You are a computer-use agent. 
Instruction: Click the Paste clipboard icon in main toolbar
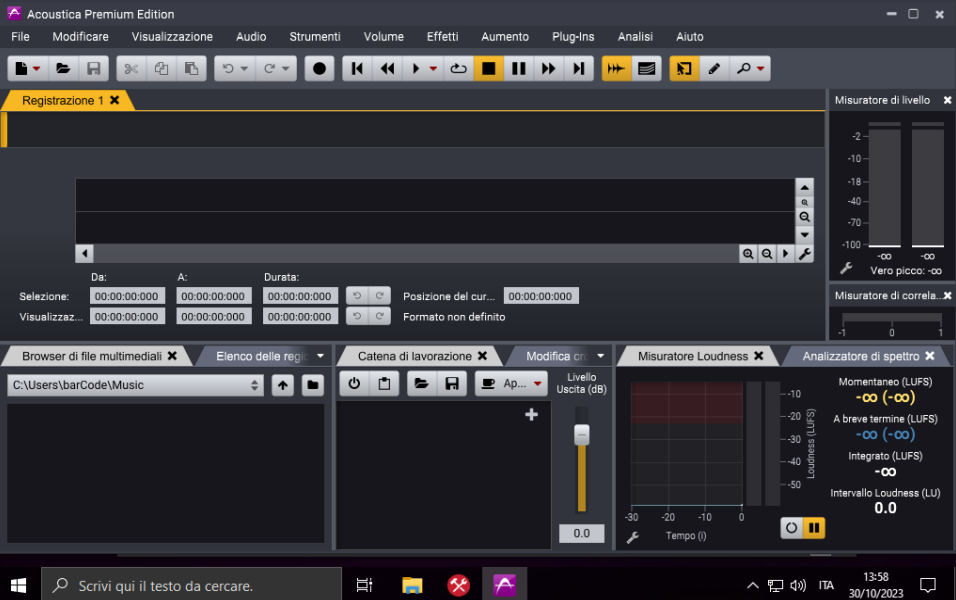pos(191,69)
